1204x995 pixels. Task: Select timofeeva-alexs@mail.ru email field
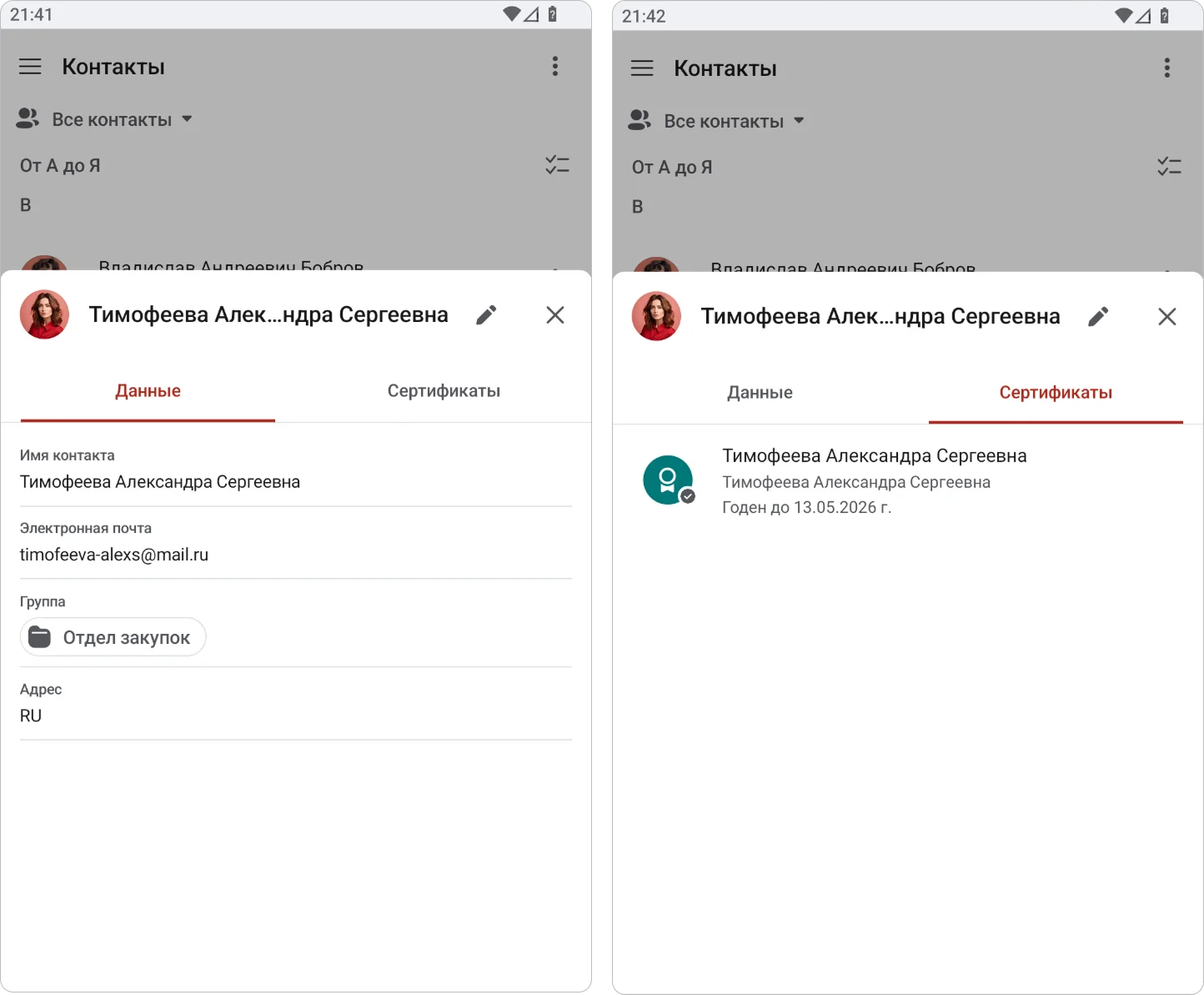click(296, 543)
